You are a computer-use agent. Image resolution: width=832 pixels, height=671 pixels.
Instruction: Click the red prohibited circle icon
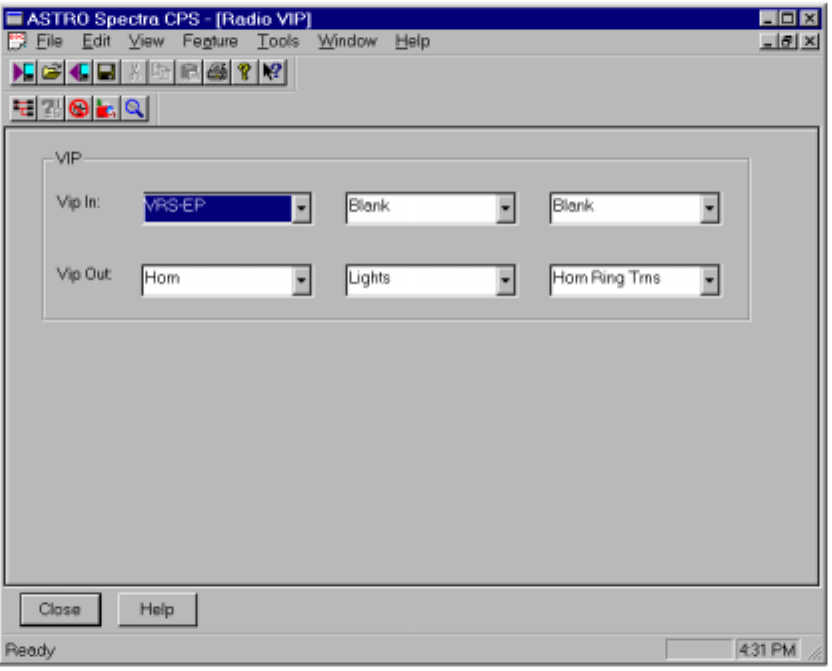pos(79,109)
